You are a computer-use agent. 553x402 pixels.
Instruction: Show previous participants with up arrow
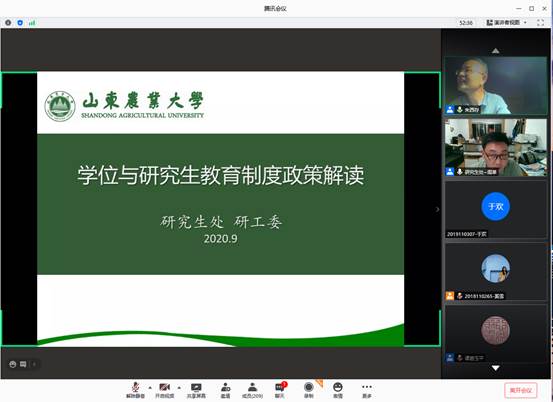[496, 51]
